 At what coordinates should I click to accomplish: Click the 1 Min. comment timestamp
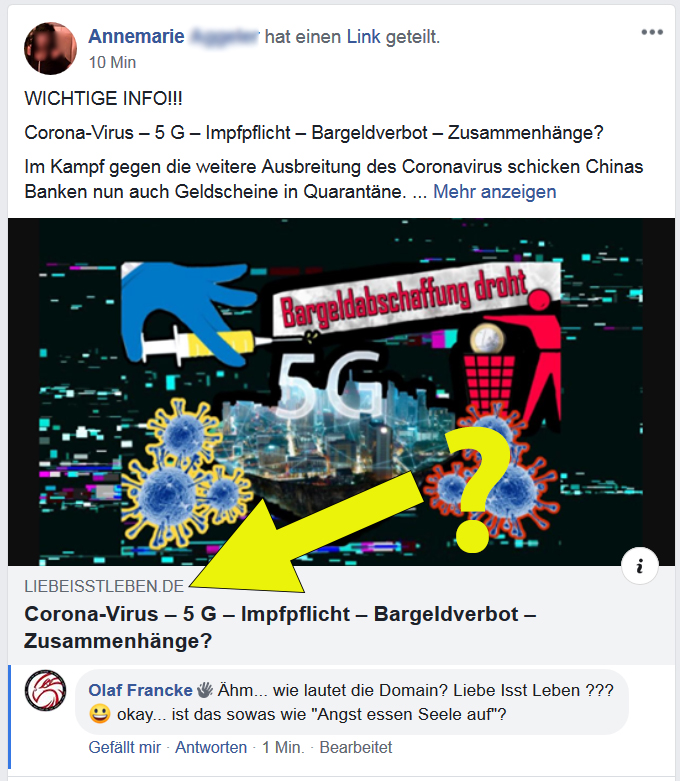point(283,747)
